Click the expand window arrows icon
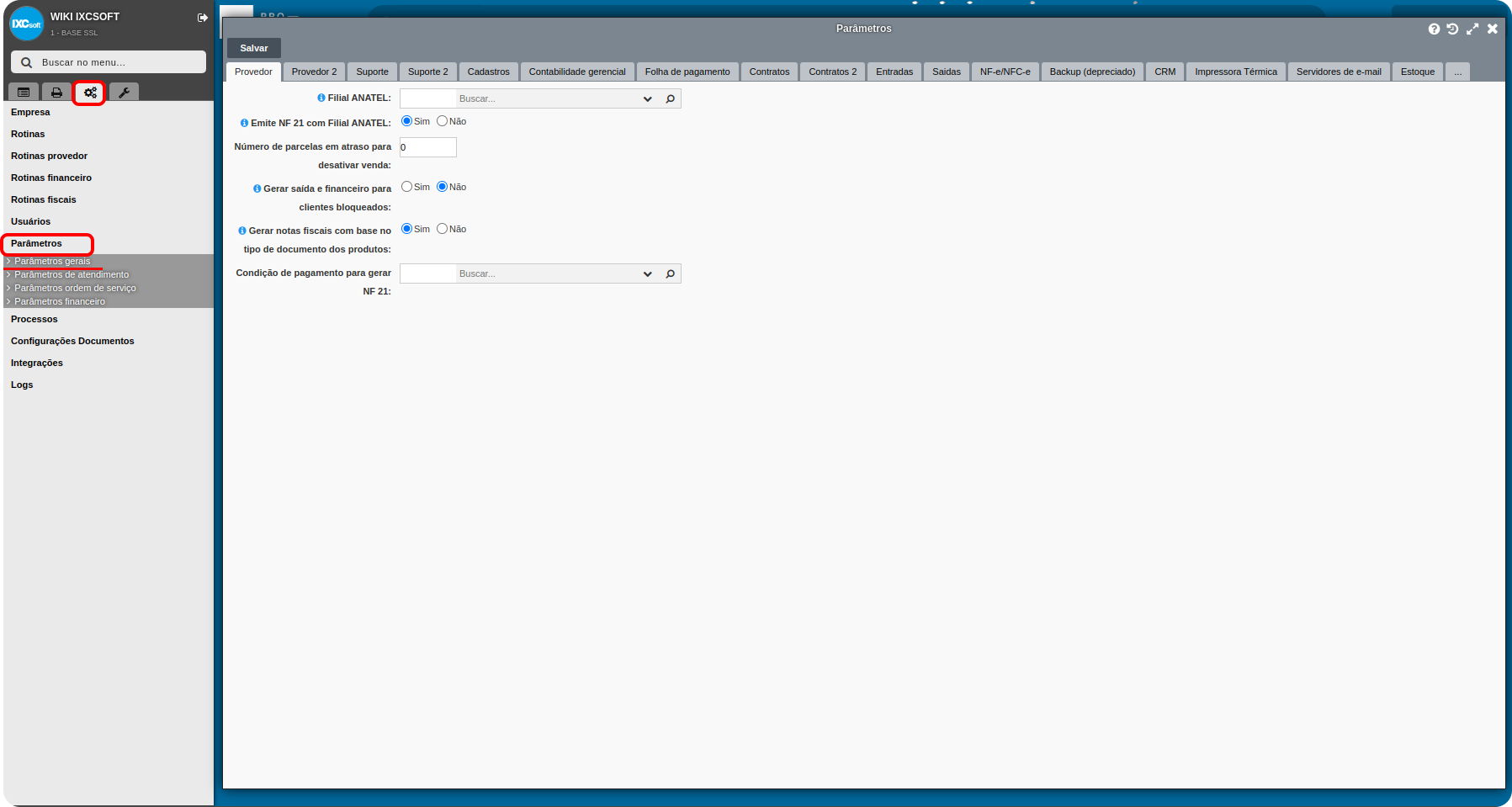 (1472, 29)
